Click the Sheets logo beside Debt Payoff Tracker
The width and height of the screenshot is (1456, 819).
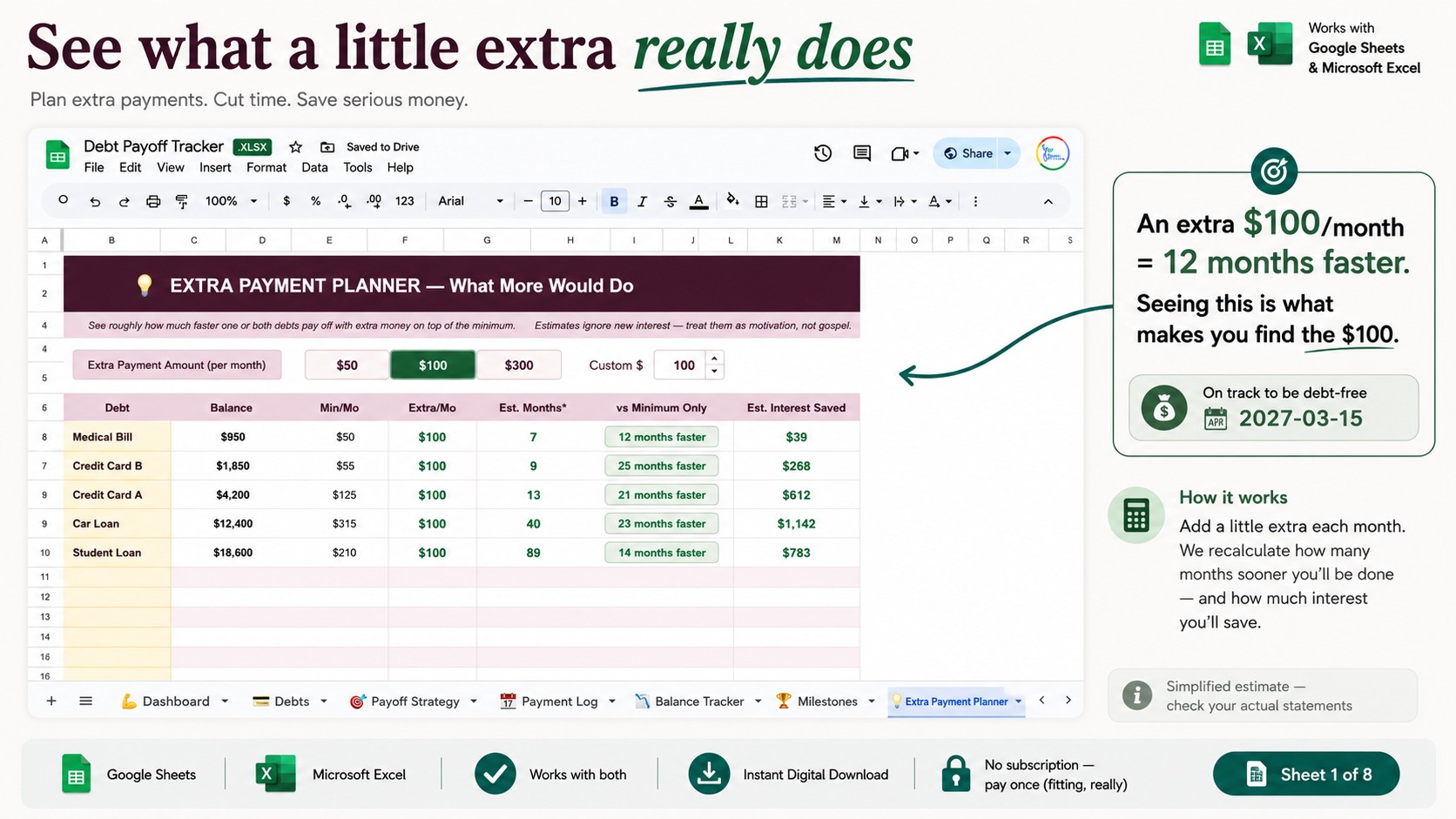point(57,156)
